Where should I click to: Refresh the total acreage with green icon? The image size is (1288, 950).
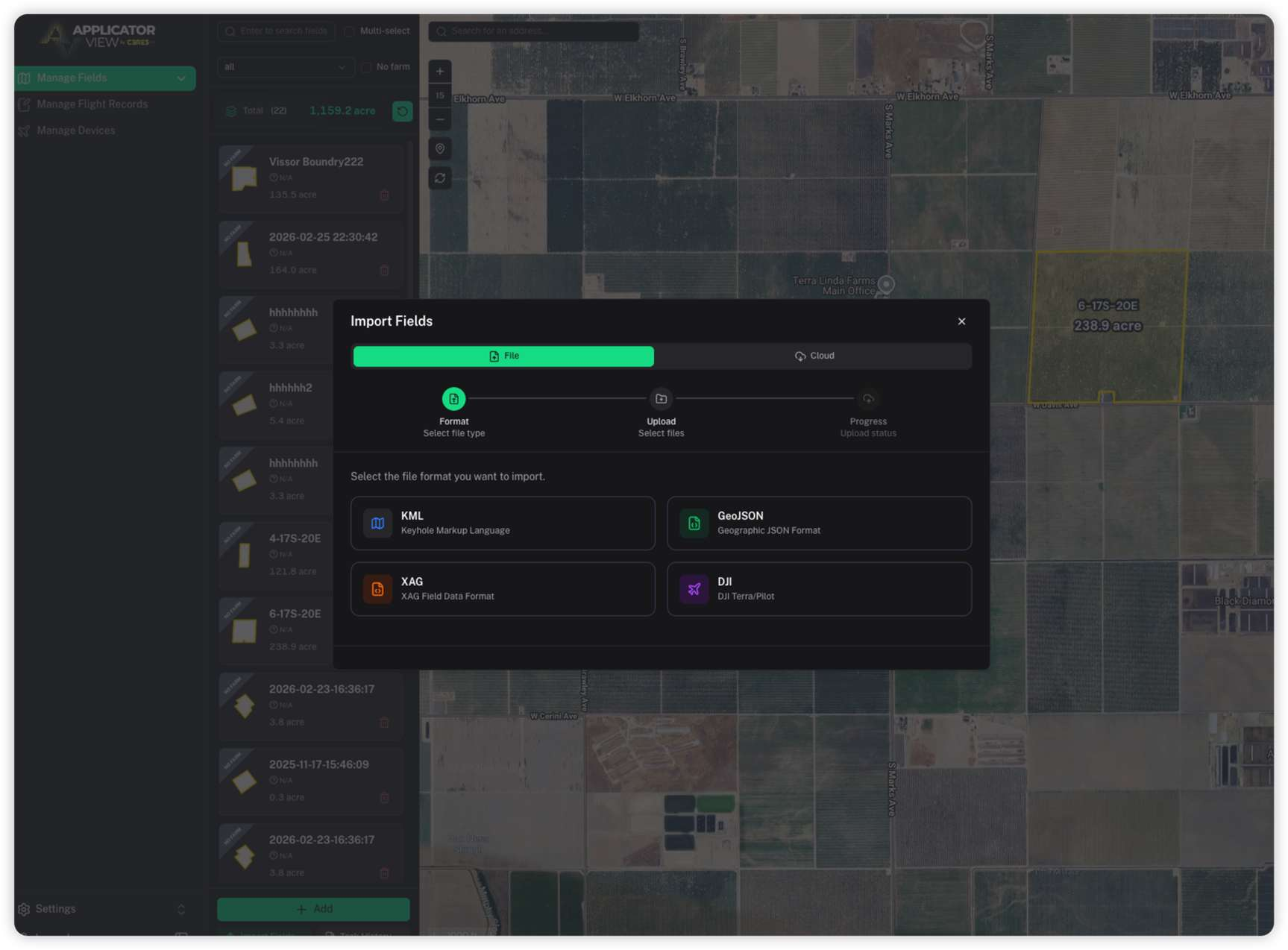pyautogui.click(x=402, y=111)
